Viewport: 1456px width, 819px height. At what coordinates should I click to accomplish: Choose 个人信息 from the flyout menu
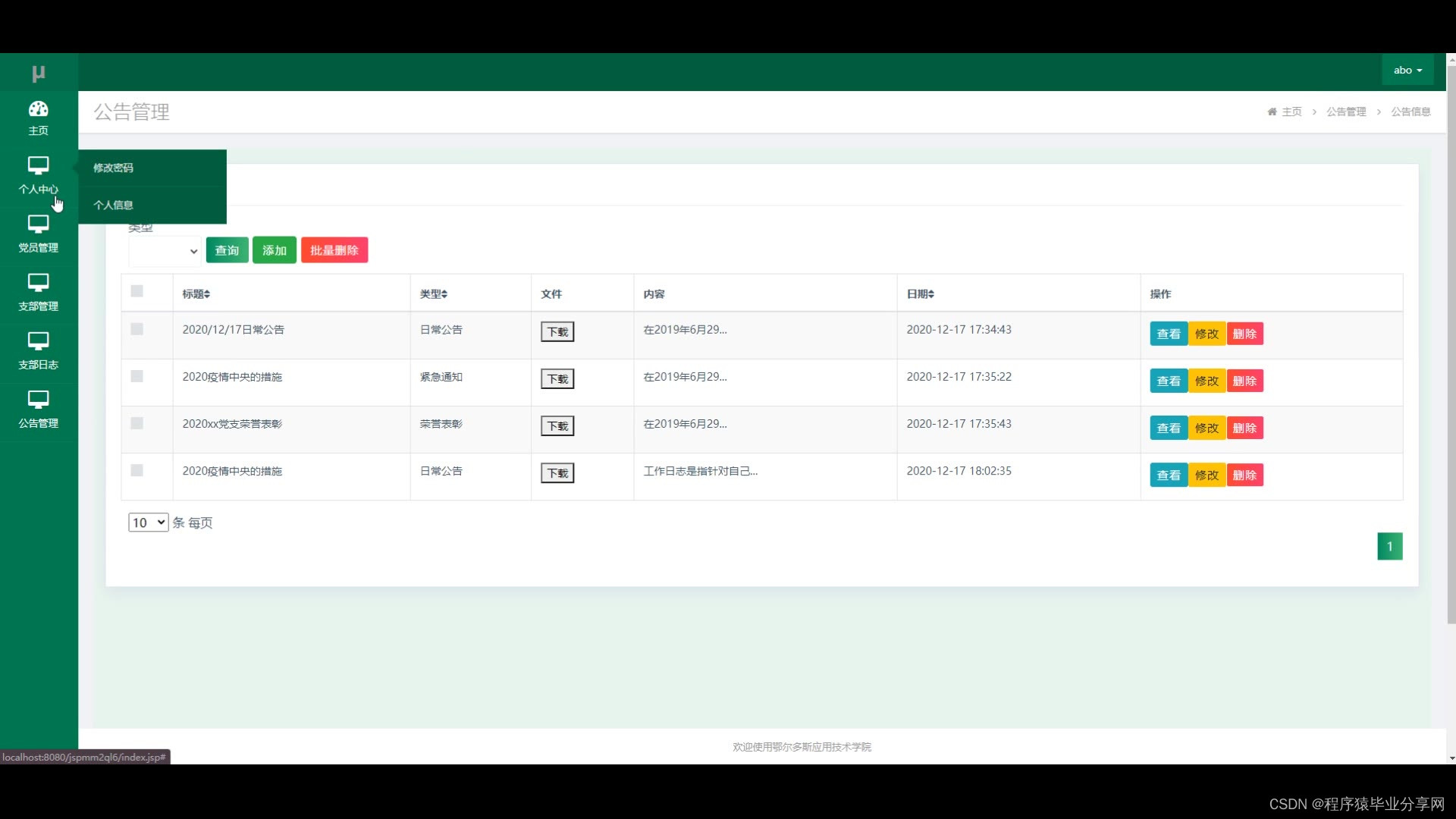click(x=114, y=205)
